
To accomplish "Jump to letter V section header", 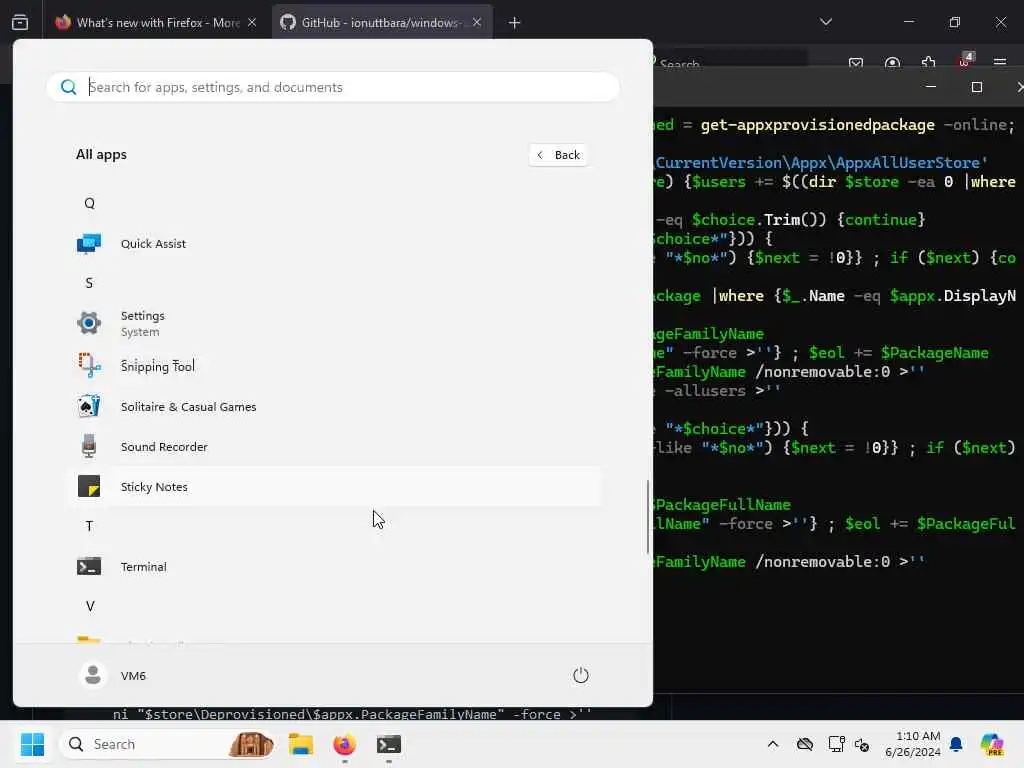I will 90,606.
